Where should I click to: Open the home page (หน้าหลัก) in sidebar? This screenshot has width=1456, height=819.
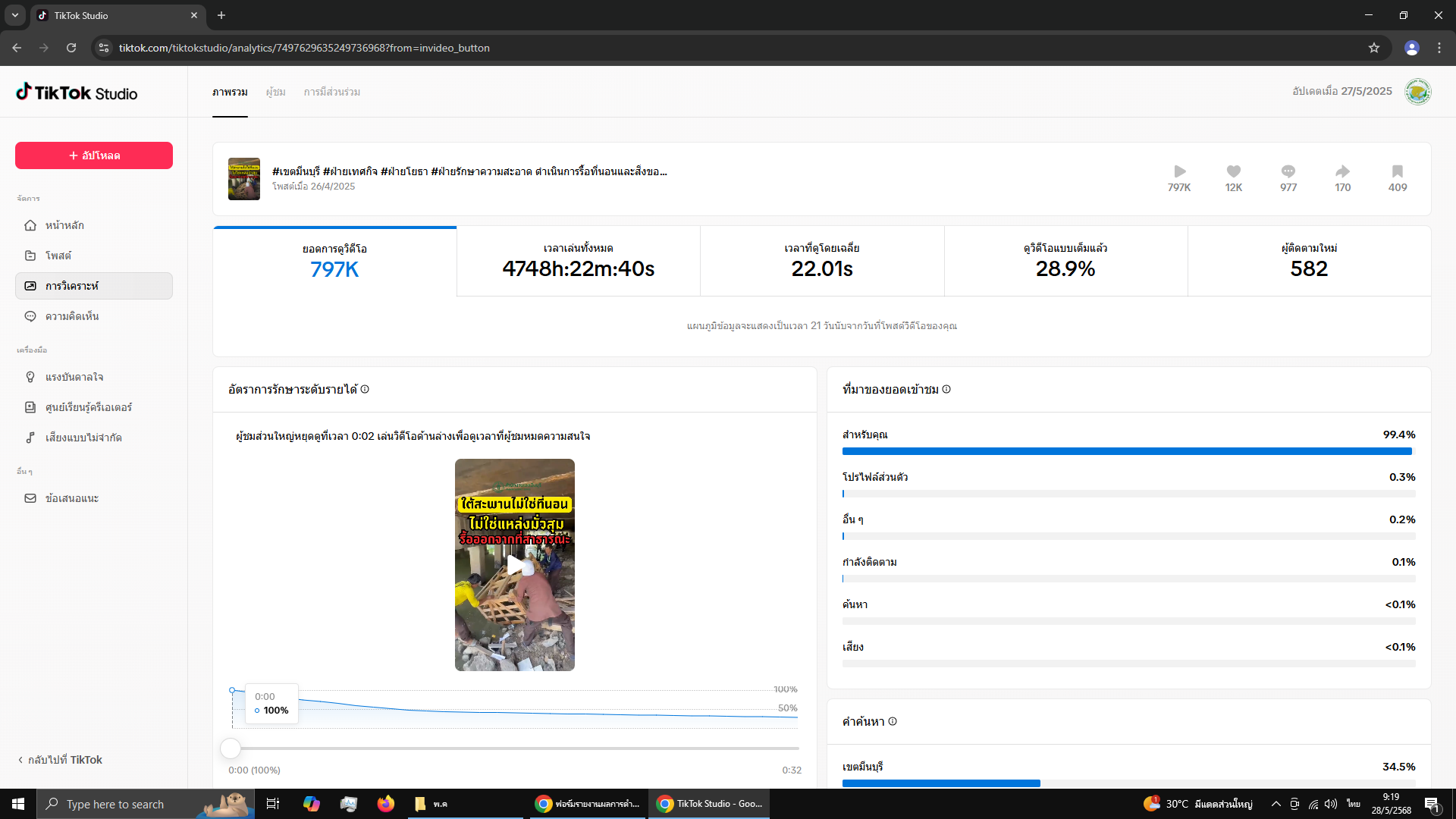point(94,225)
